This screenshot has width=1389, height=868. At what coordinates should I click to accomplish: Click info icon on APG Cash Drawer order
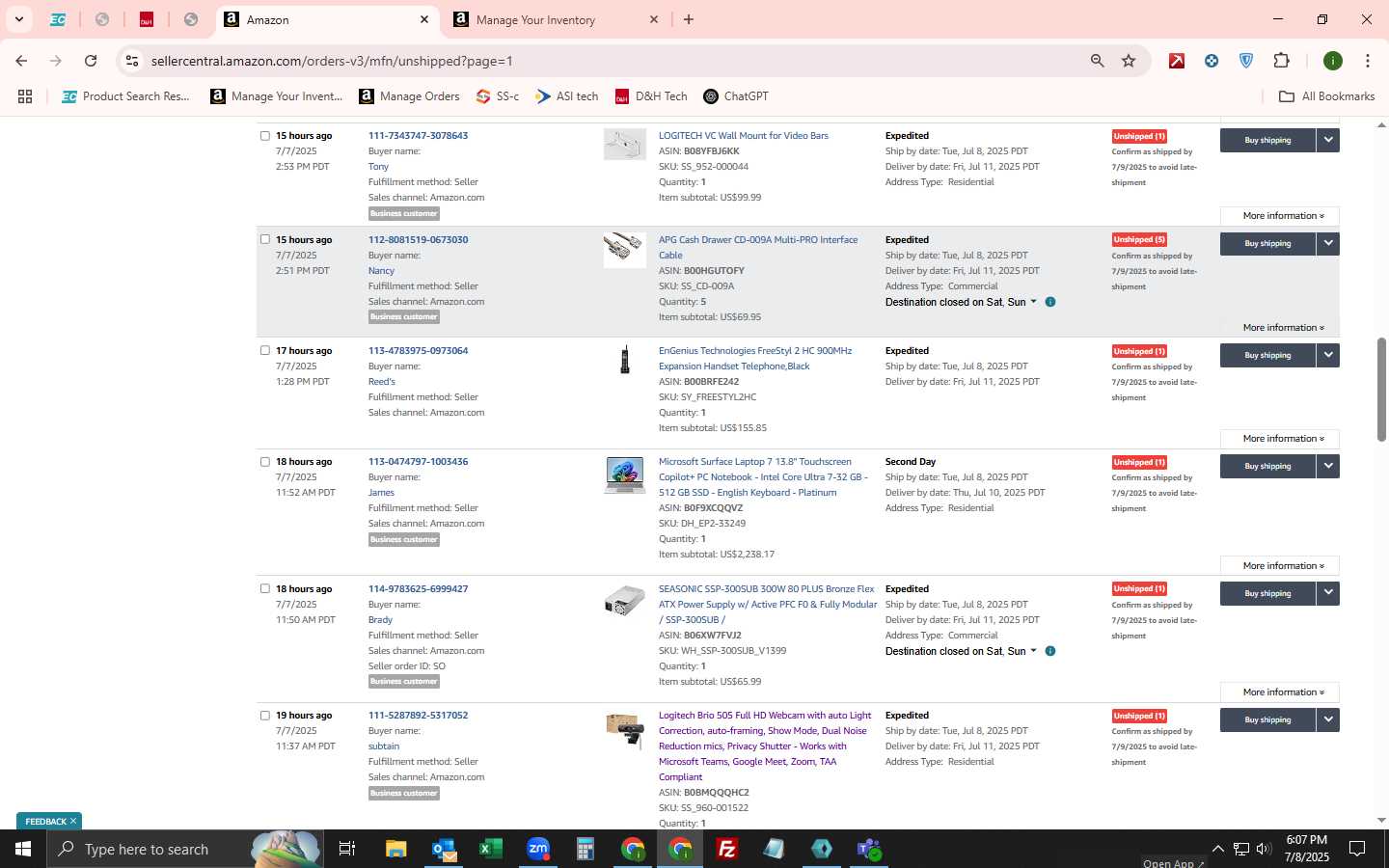tap(1050, 302)
